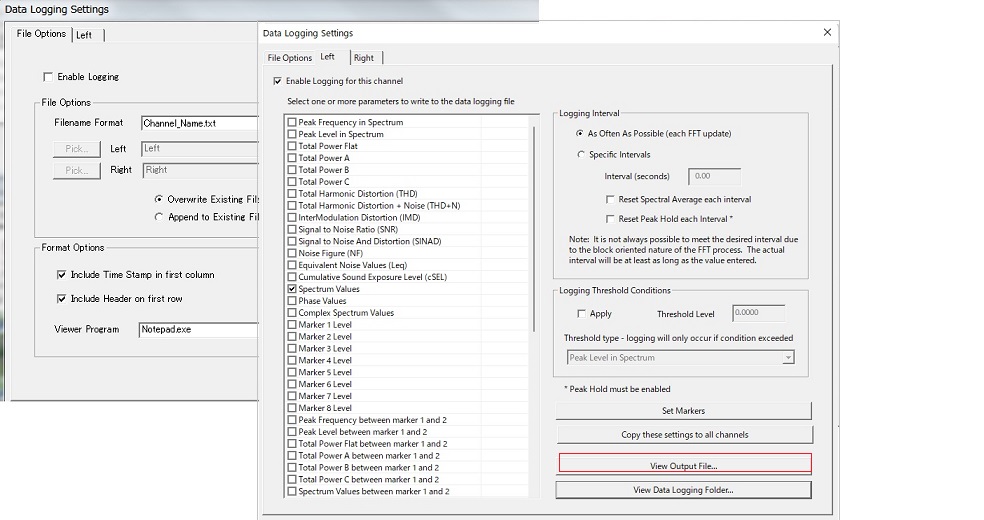Enable Marker 3 Level logging
984x520 pixels.
click(x=292, y=349)
